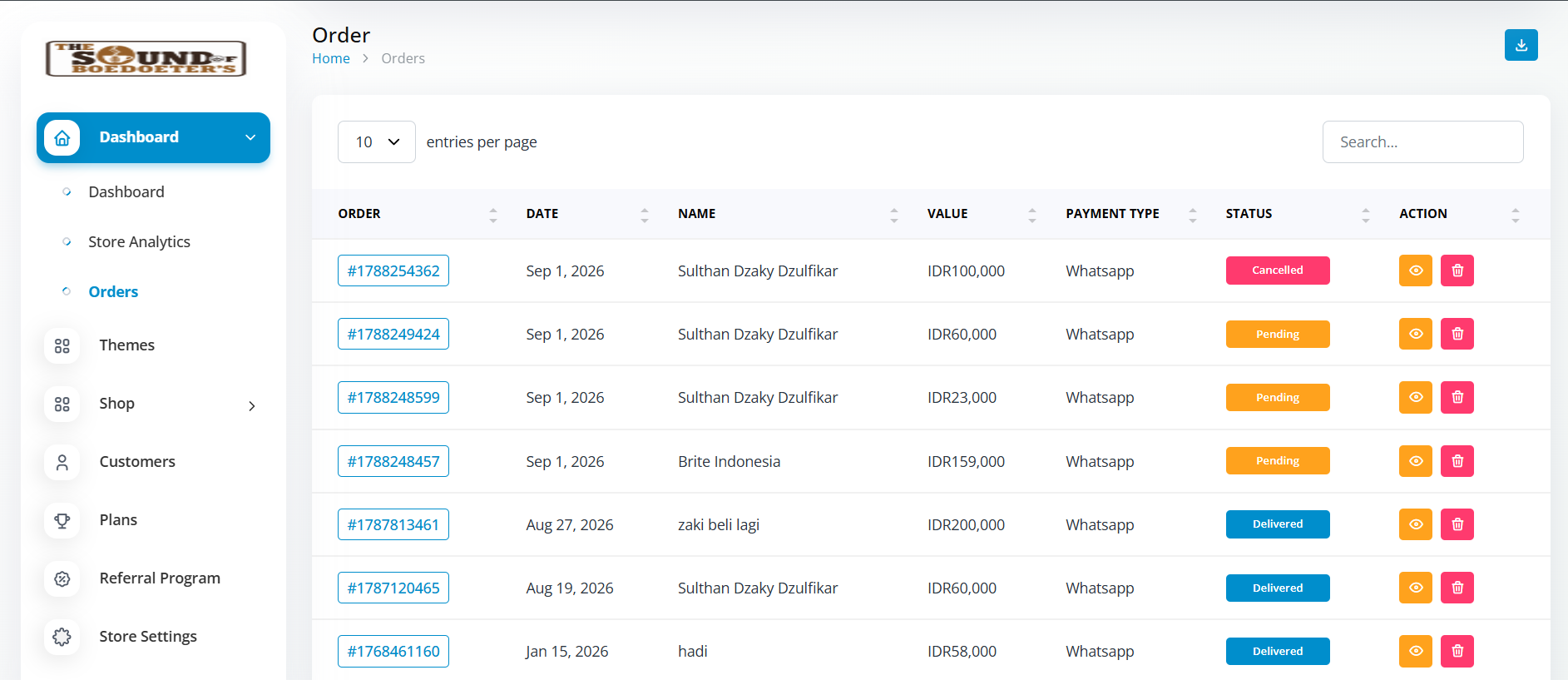Click the Home breadcrumb link
The height and width of the screenshot is (680, 1568).
click(331, 58)
